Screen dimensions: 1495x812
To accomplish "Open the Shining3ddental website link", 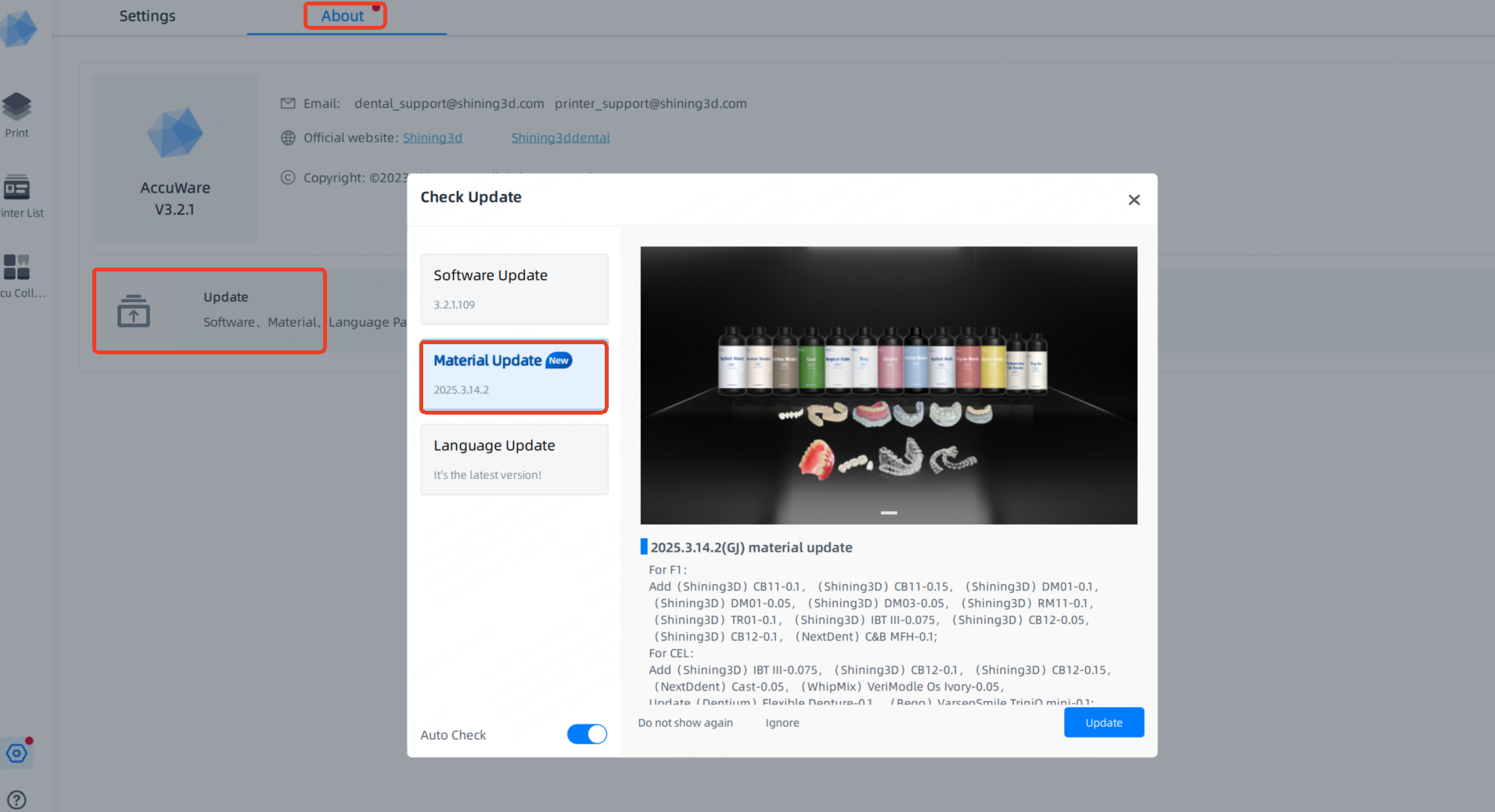I will pyautogui.click(x=561, y=138).
